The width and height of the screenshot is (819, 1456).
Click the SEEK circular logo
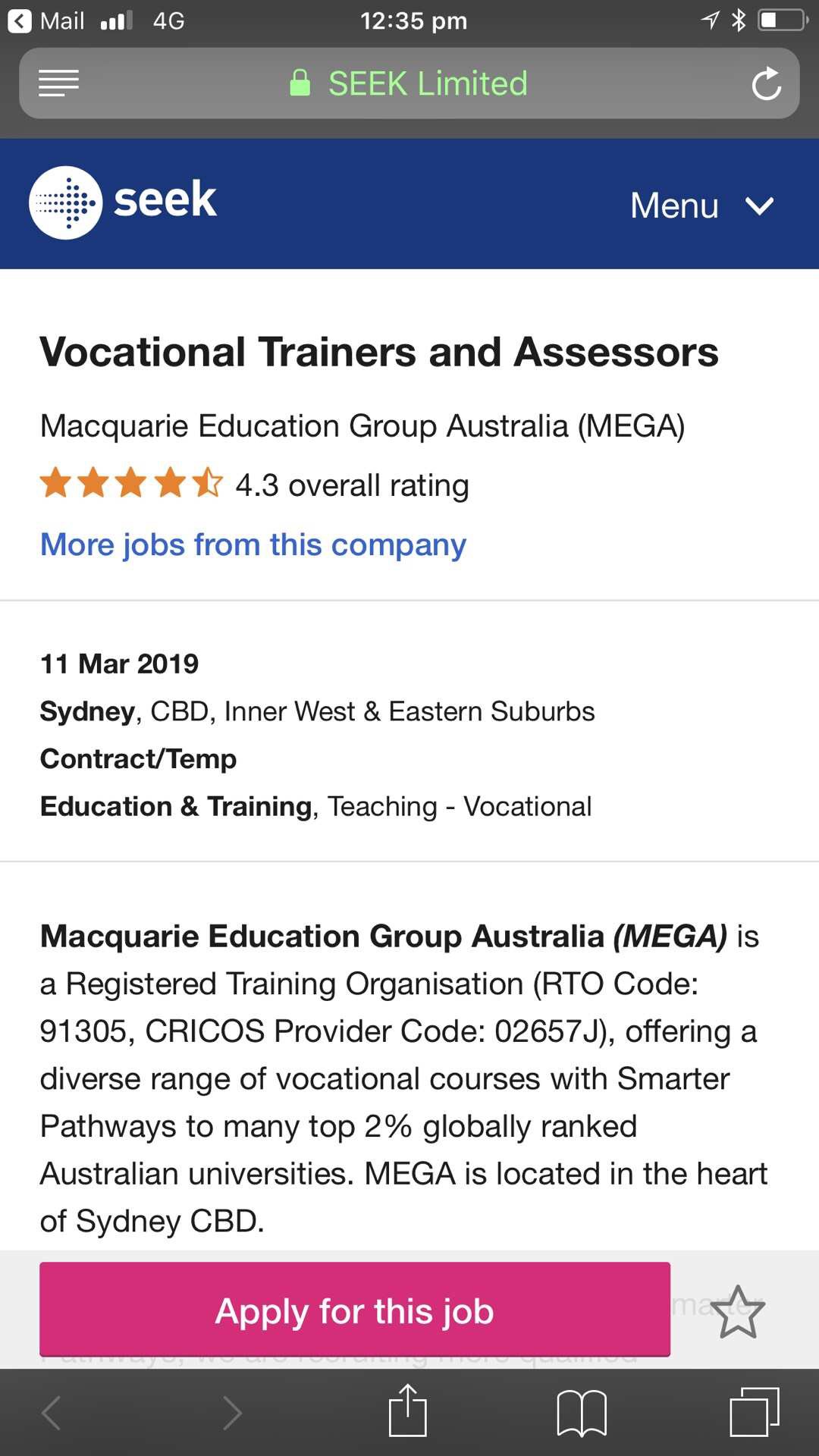66,202
